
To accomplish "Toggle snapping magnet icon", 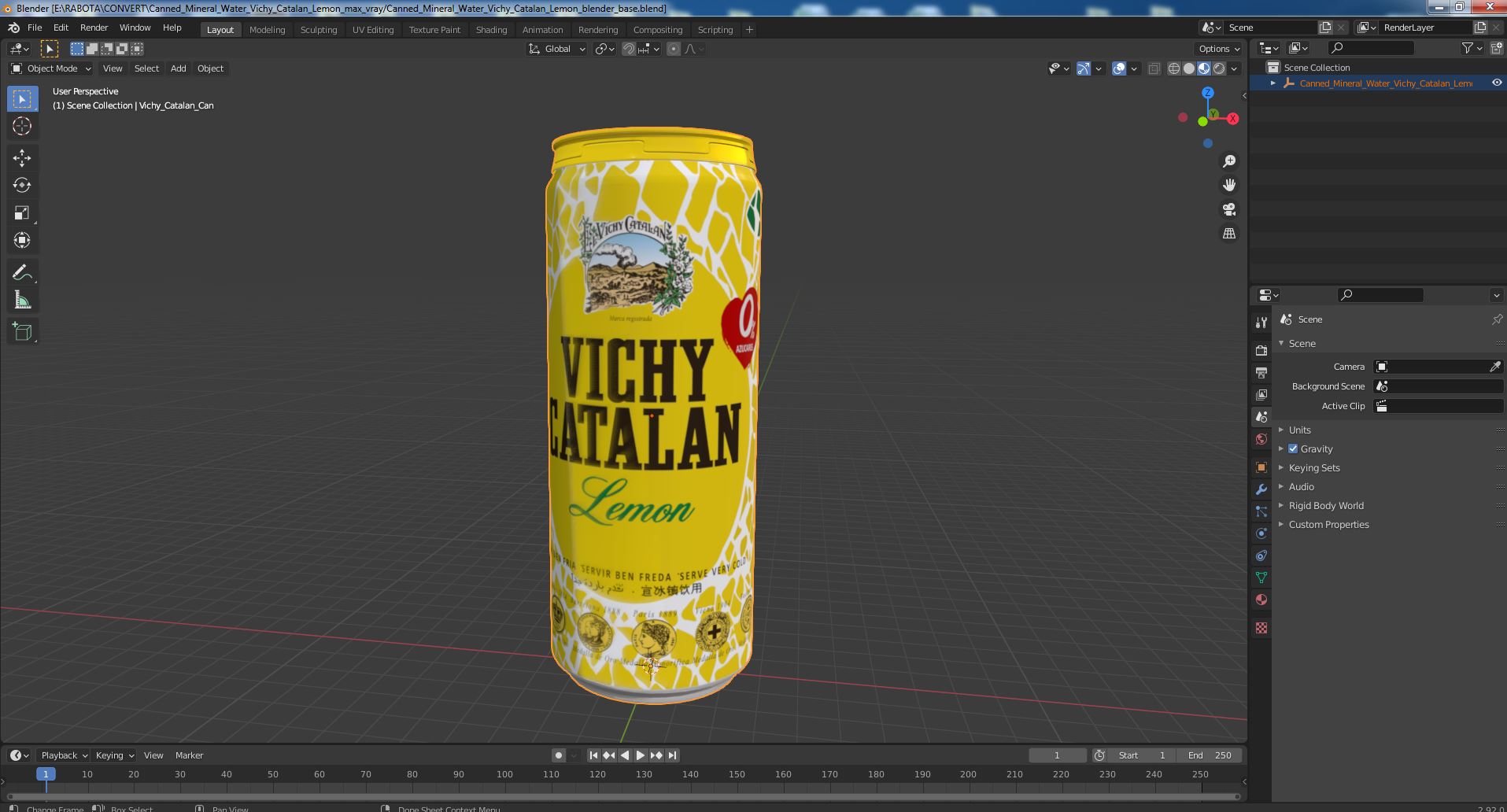I will (628, 49).
